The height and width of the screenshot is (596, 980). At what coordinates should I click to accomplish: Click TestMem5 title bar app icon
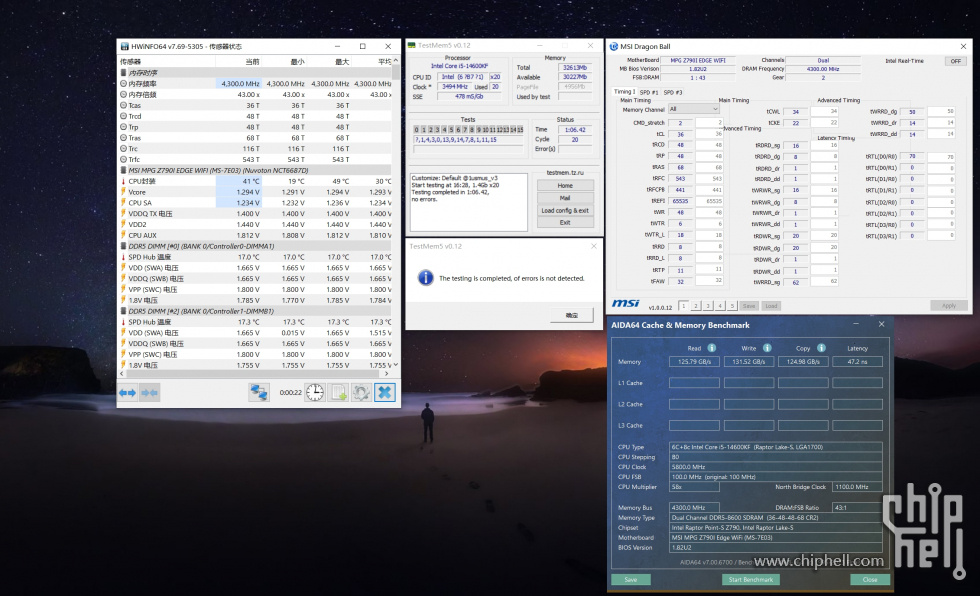[x=411, y=45]
